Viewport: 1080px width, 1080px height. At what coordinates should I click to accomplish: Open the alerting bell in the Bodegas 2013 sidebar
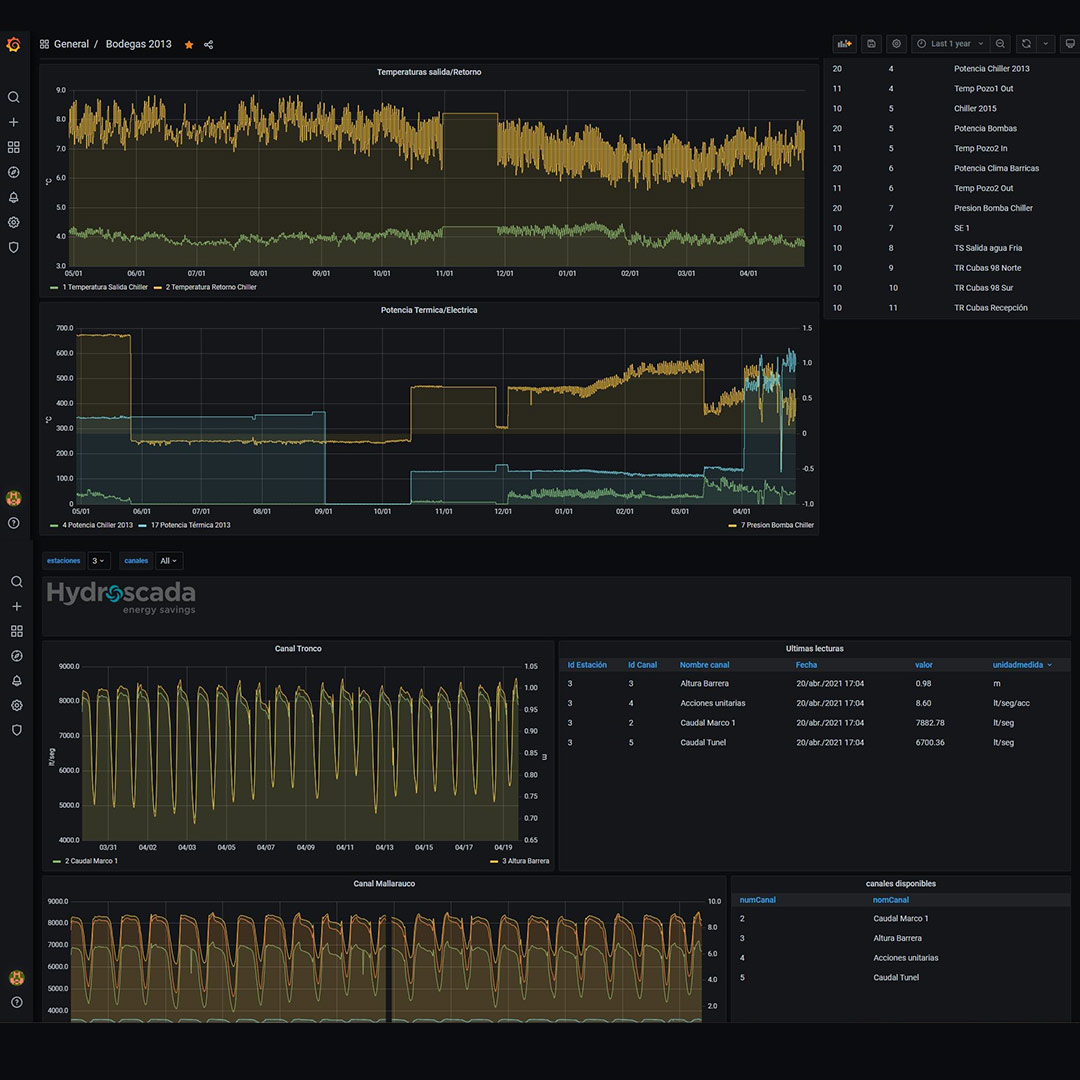click(x=13, y=198)
